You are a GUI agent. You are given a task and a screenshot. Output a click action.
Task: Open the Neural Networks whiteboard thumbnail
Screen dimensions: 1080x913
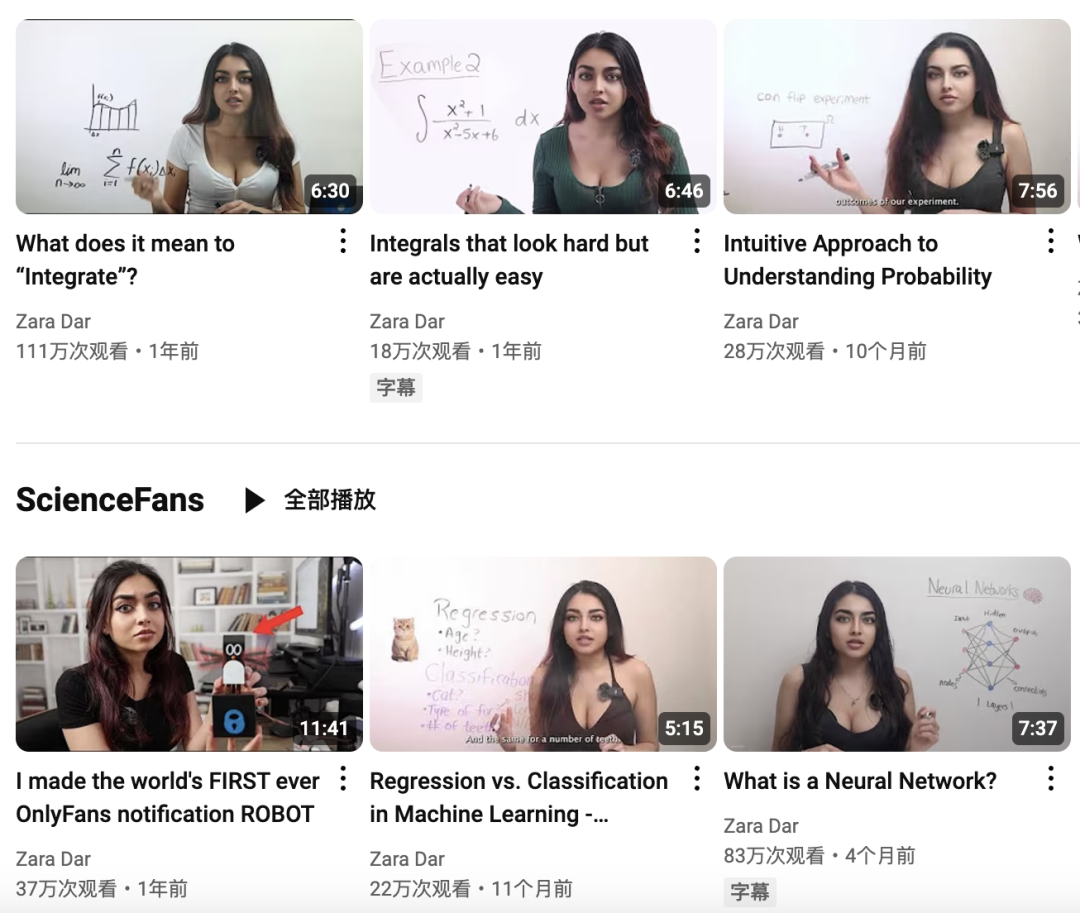point(897,654)
